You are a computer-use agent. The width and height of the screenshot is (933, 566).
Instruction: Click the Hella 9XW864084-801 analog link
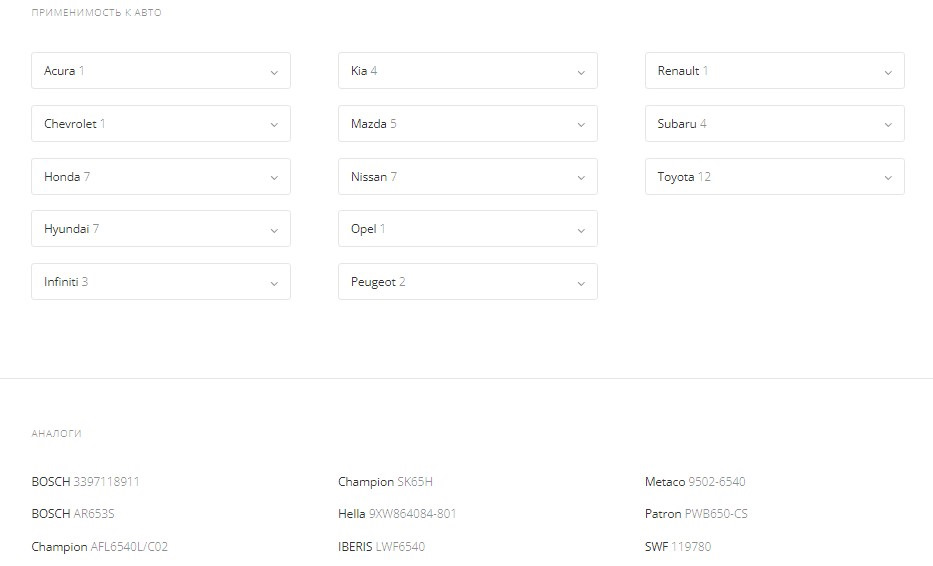pos(397,514)
